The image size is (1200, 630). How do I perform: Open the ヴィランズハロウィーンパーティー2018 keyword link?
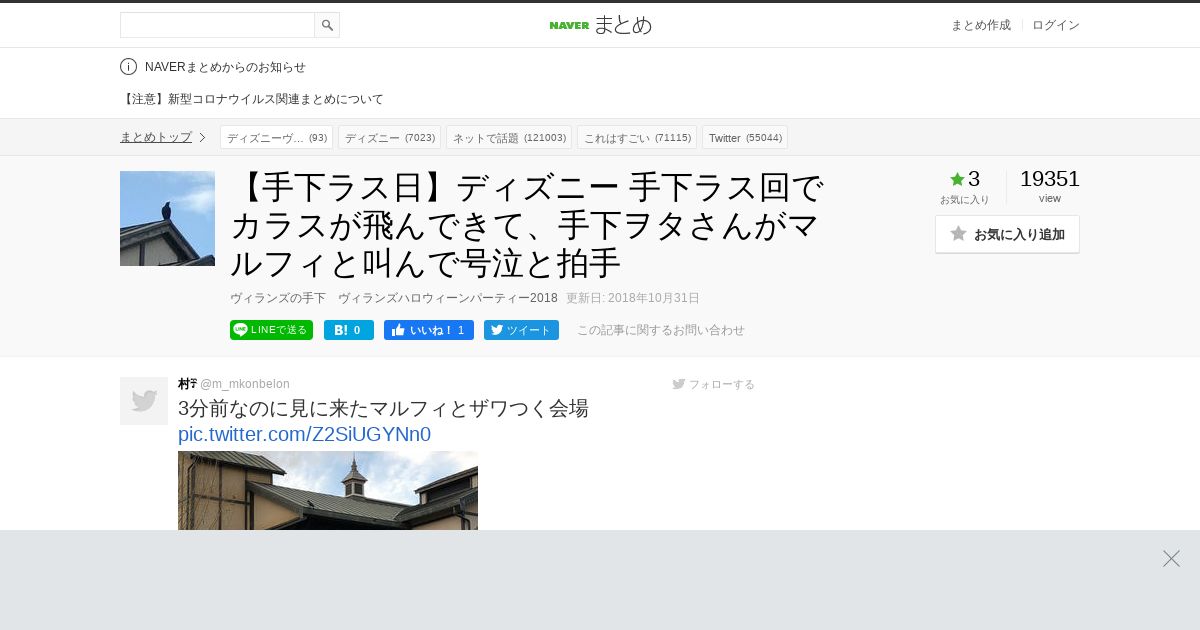click(448, 298)
